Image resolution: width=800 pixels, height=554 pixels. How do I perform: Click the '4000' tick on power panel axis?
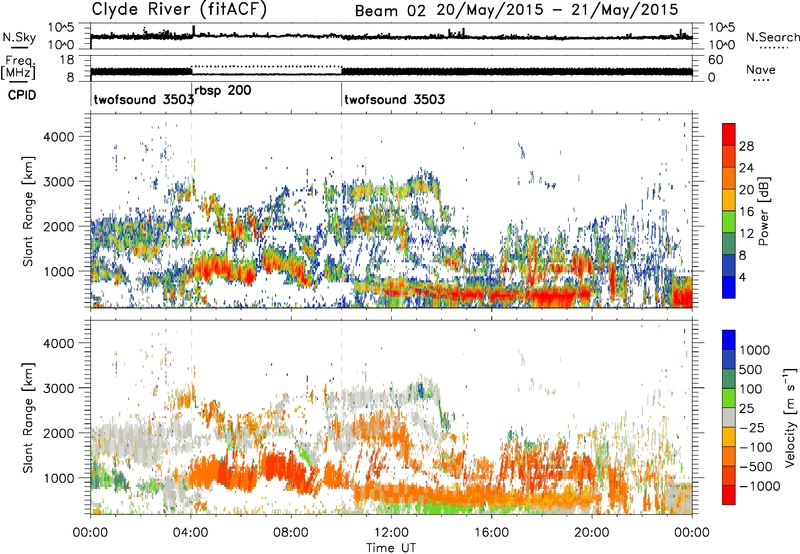(x=59, y=137)
